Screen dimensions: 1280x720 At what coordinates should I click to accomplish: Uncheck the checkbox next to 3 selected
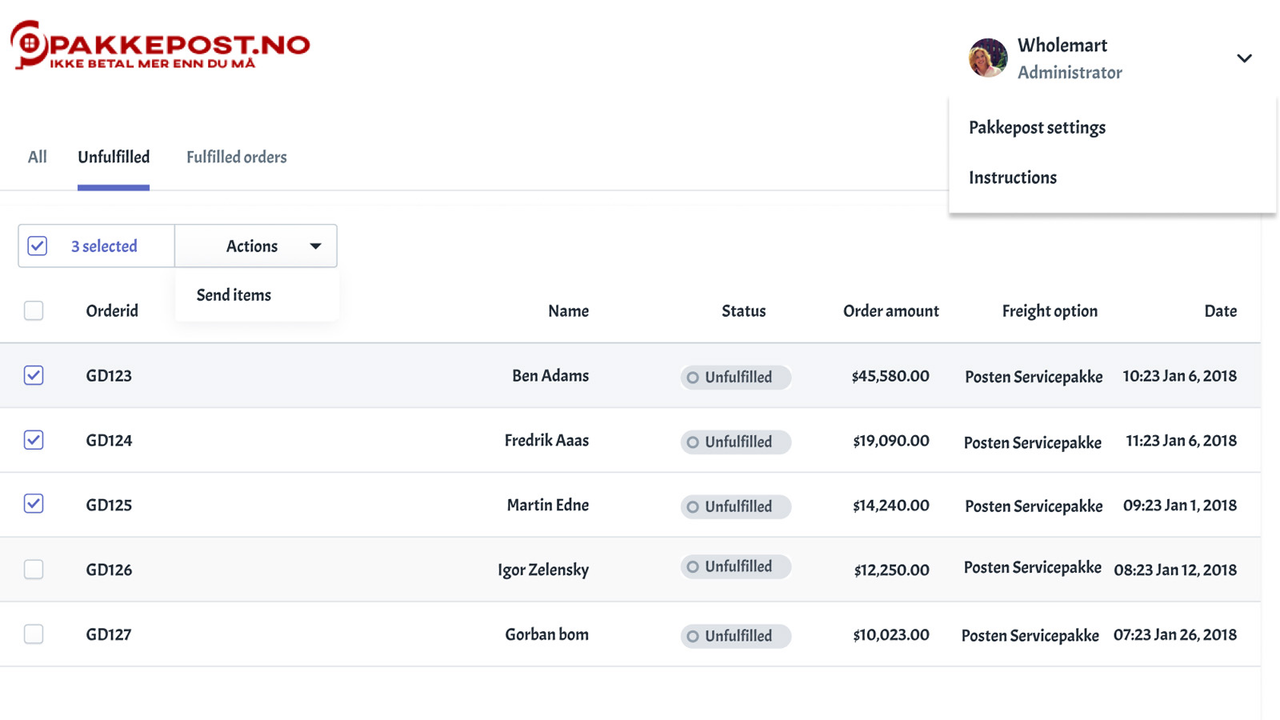coord(37,245)
